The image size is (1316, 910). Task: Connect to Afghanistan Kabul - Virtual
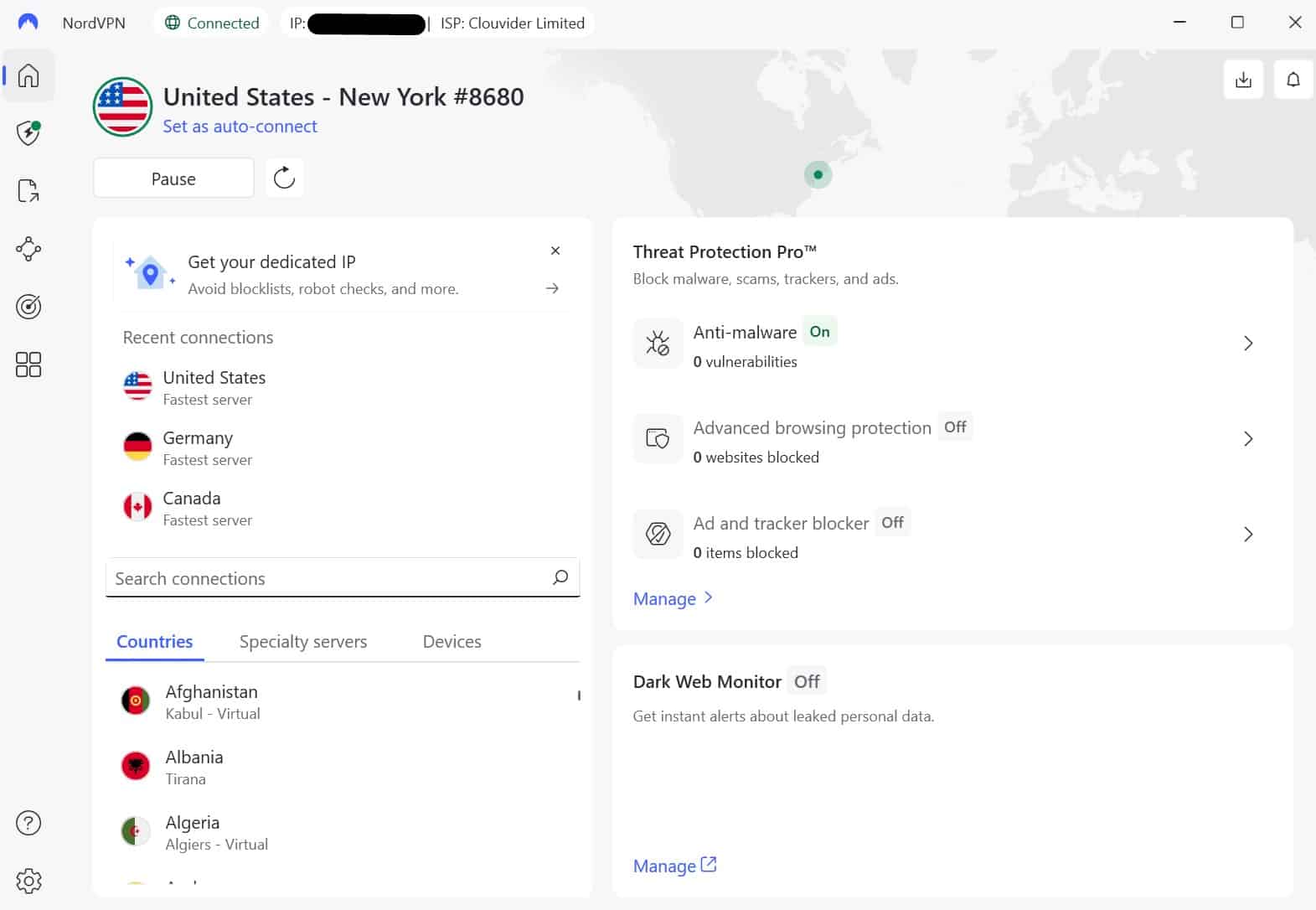coord(343,701)
